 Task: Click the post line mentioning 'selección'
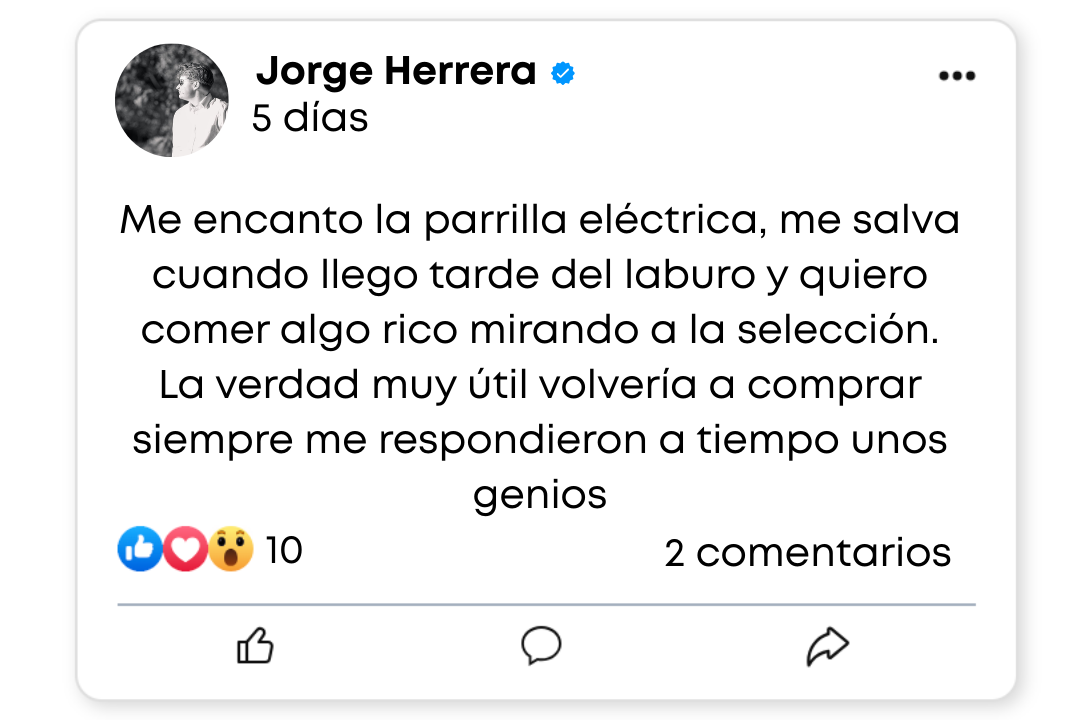[x=539, y=329]
